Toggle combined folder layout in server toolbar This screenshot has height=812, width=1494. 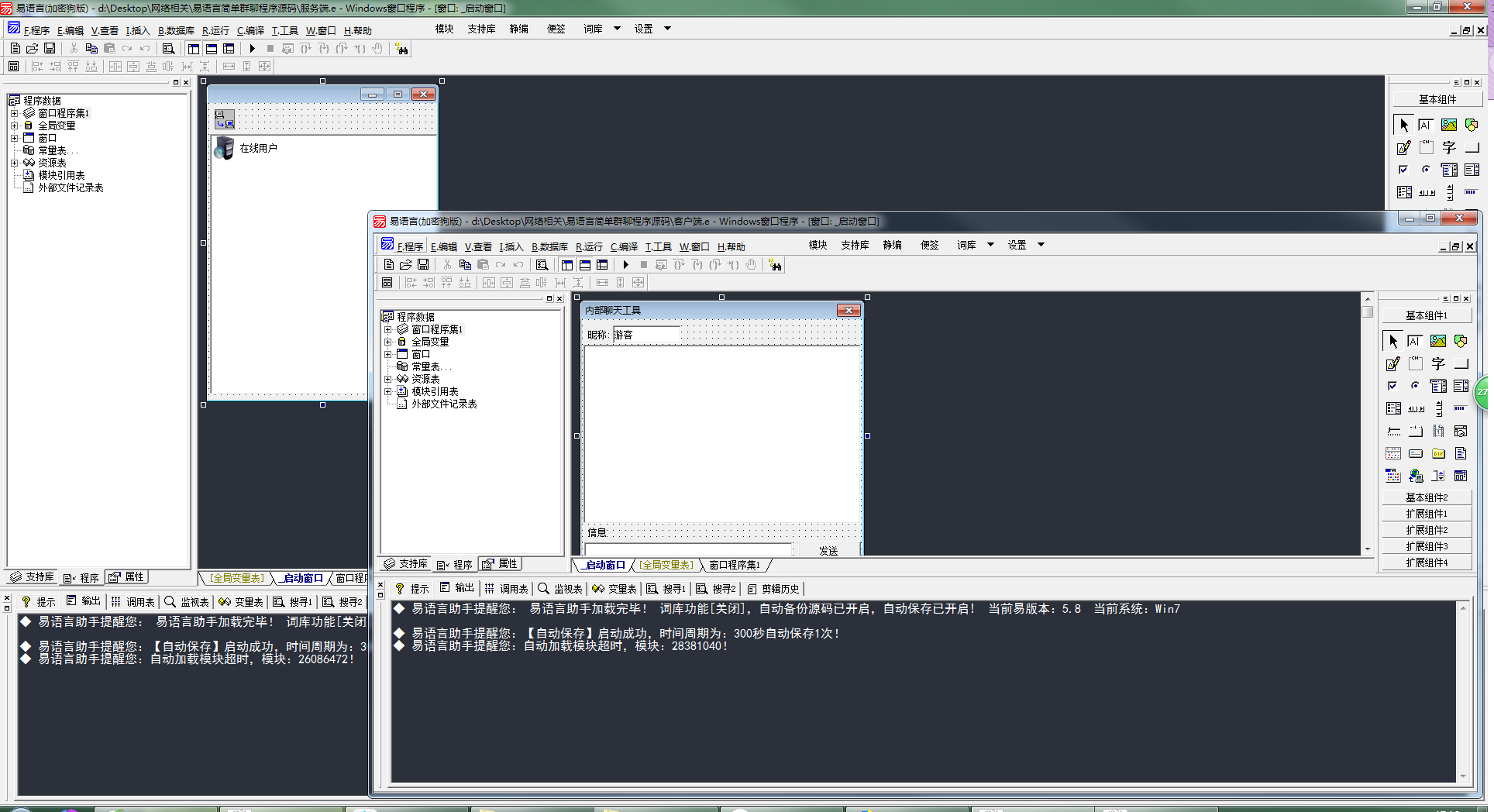(x=229, y=48)
